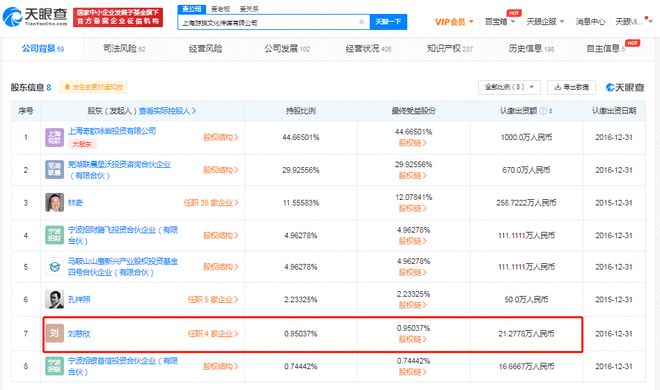Viewport: 660px width, 390px height.
Task: Open the 全部比例 (8) filter dropdown
Action: (509, 87)
